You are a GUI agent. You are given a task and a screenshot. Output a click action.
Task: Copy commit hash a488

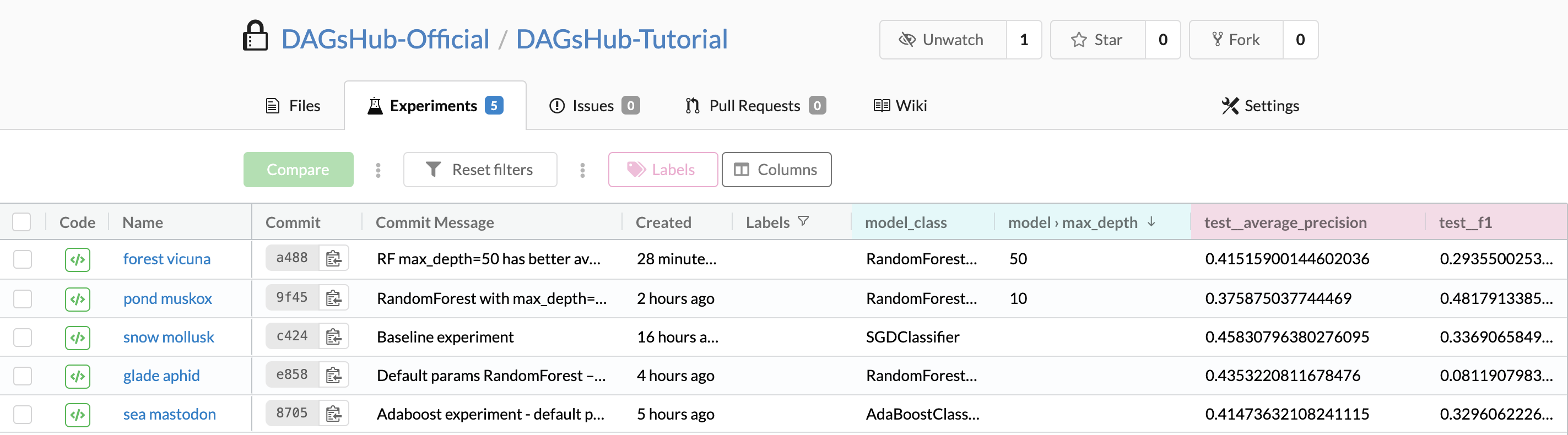pos(333,259)
